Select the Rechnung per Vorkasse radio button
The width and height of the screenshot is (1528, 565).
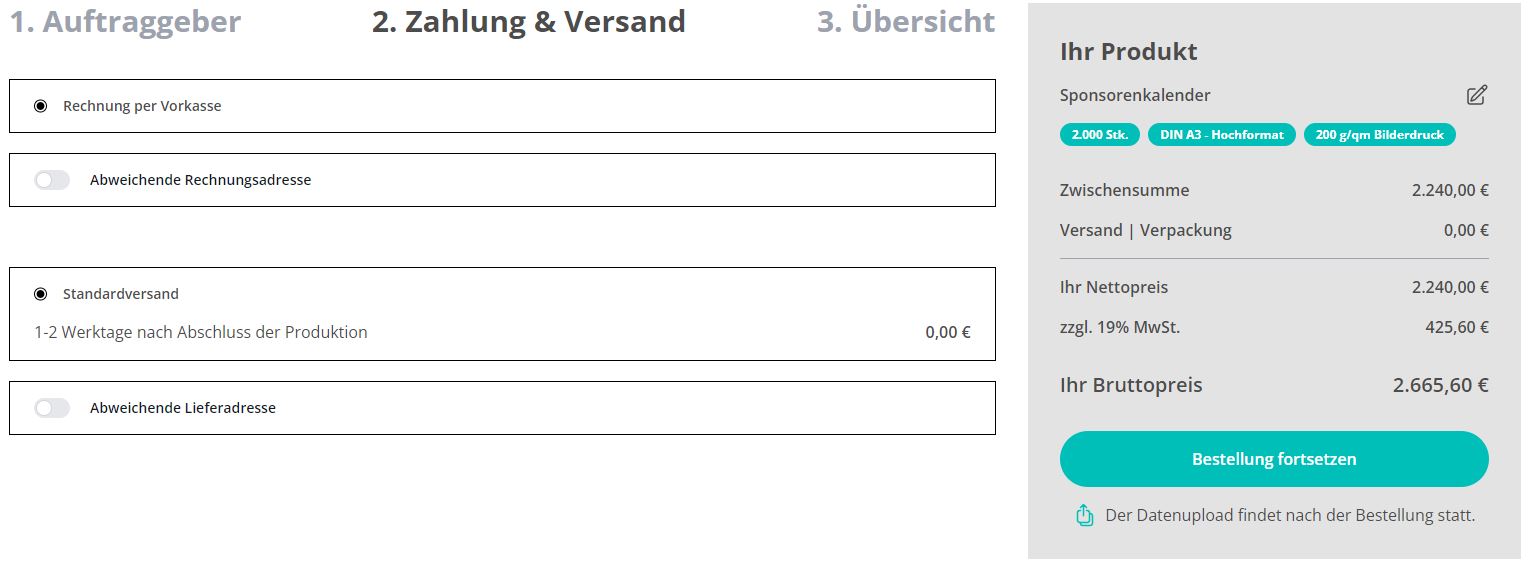(40, 106)
